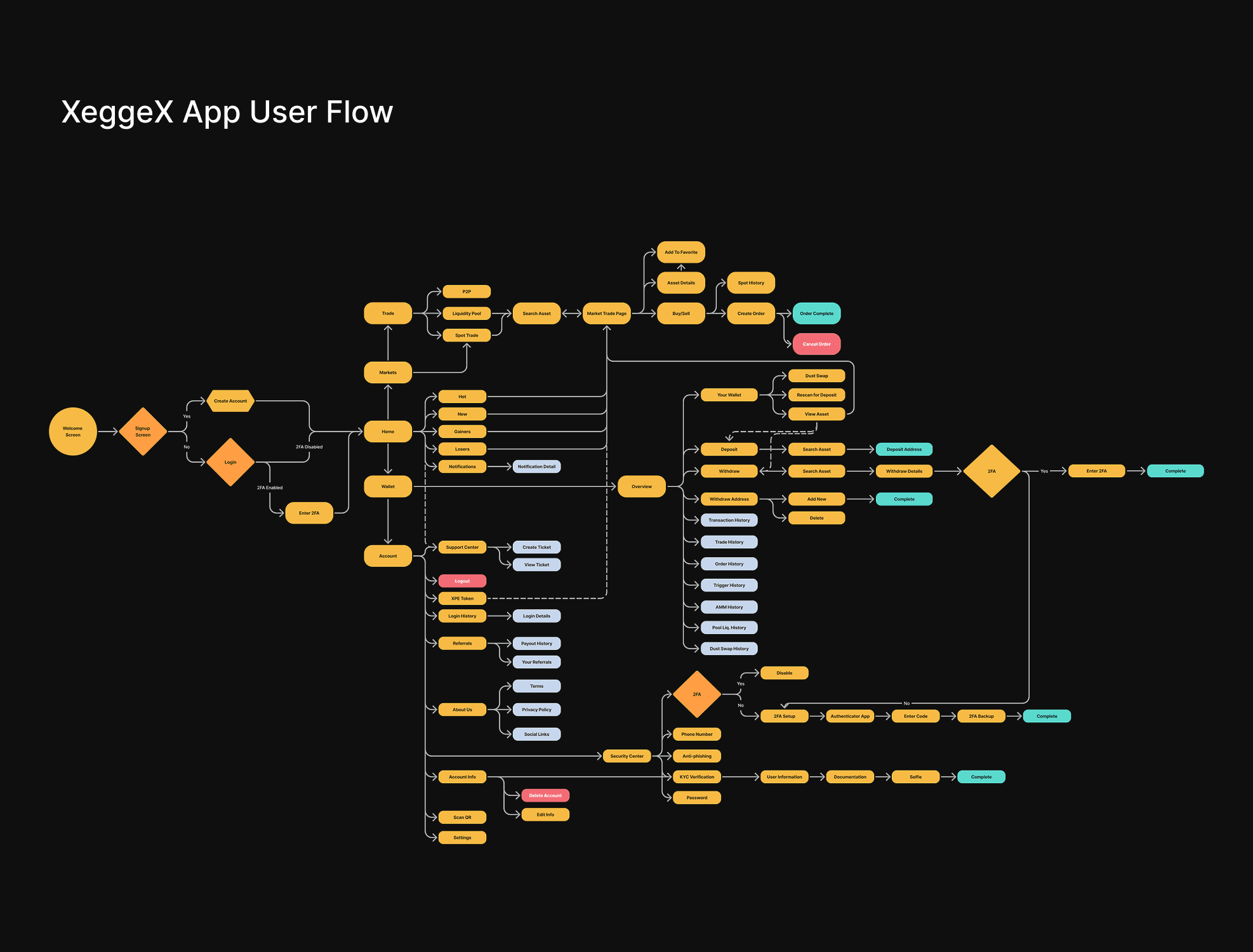Select the P2P node
Viewport: 1253px width, 952px height.
(467, 292)
